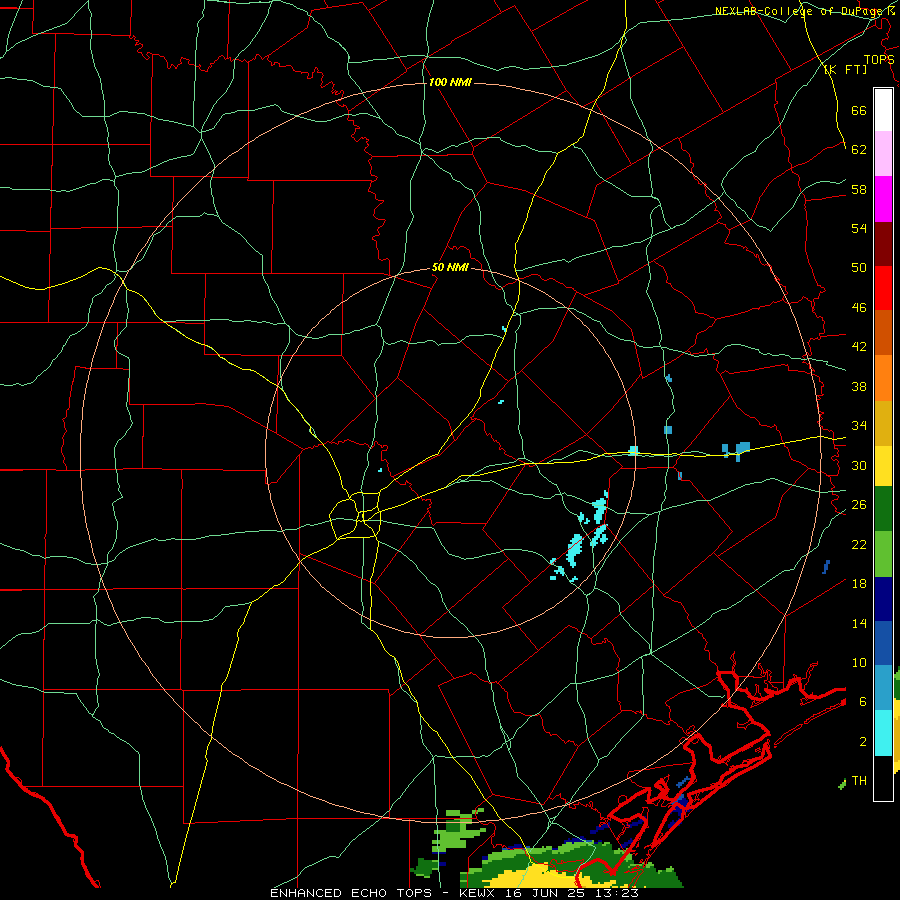Click the legend value 66
This screenshot has width=900, height=900.
pyautogui.click(x=859, y=110)
